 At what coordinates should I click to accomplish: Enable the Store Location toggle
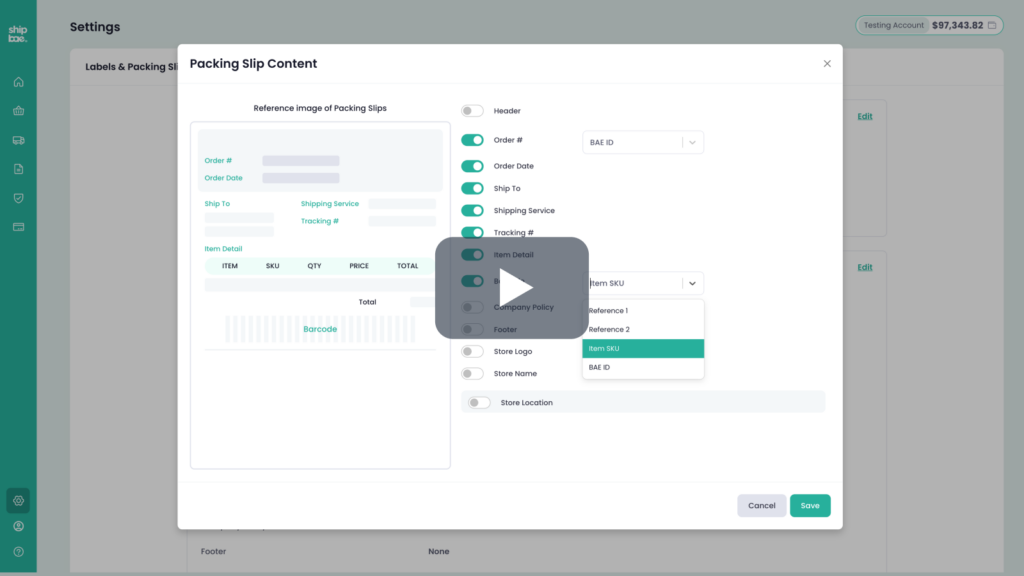(x=479, y=402)
